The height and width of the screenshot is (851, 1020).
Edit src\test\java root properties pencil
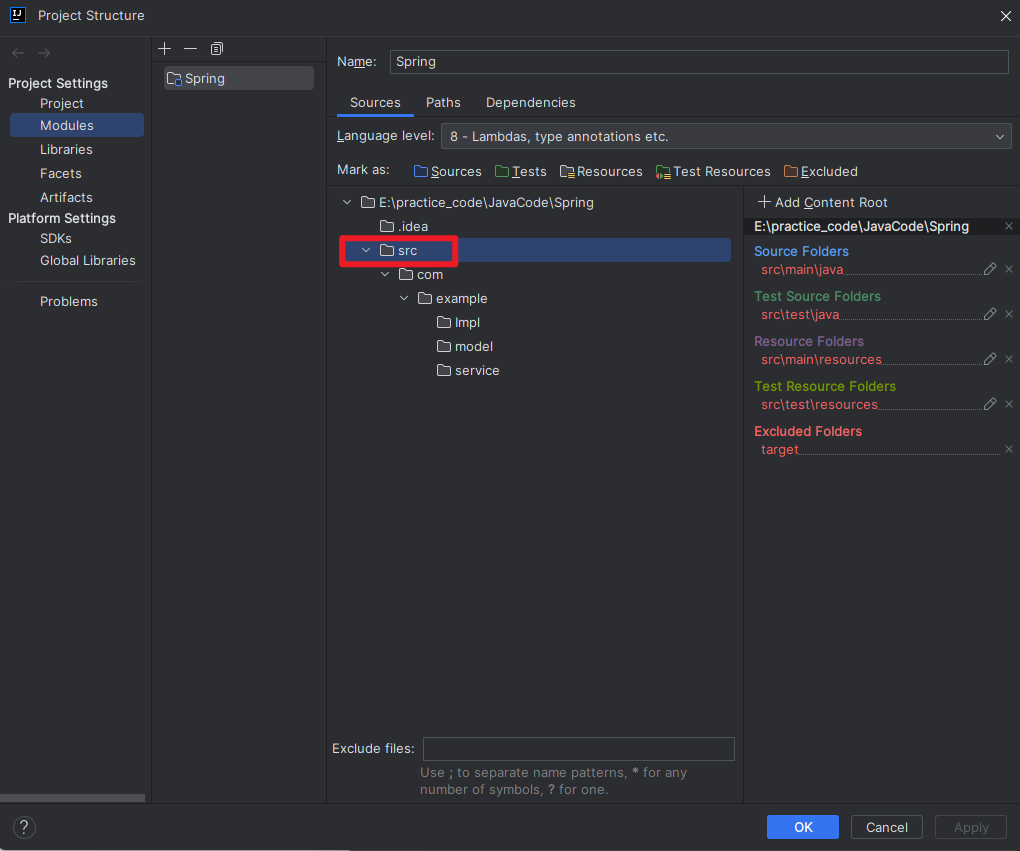point(990,314)
